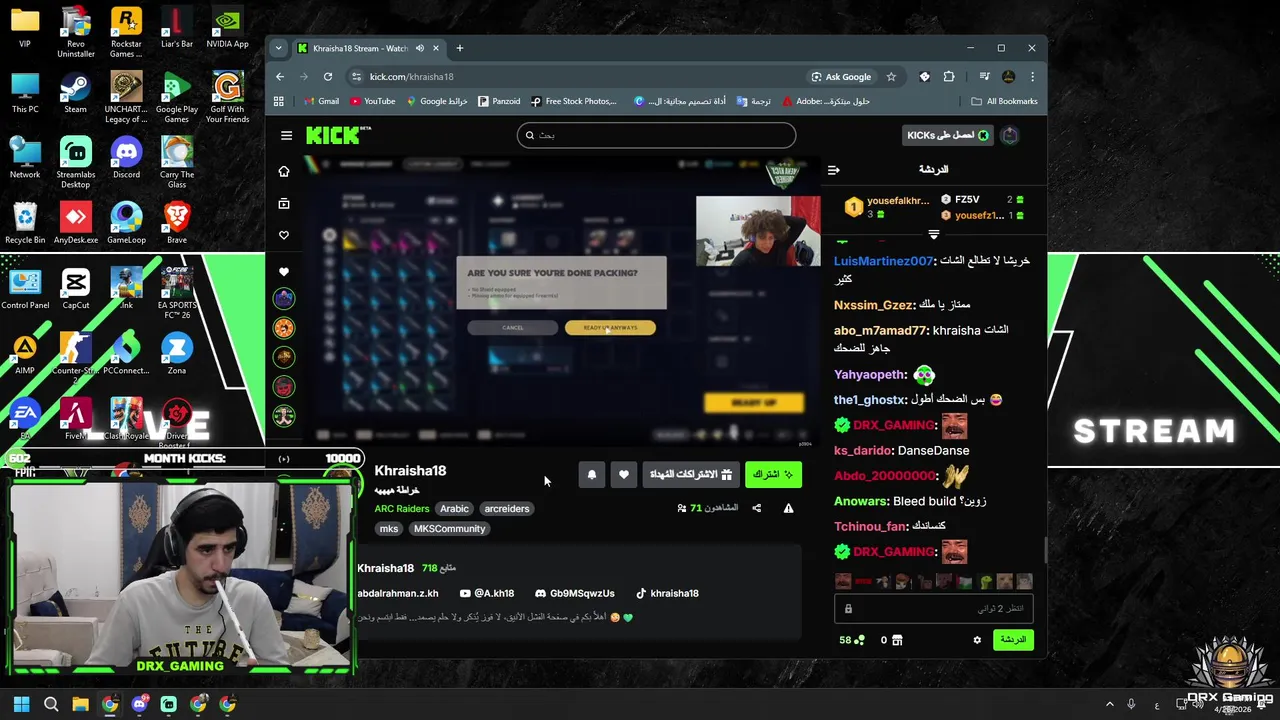Open the Gb9MSqwzUs Discord link

575,593
